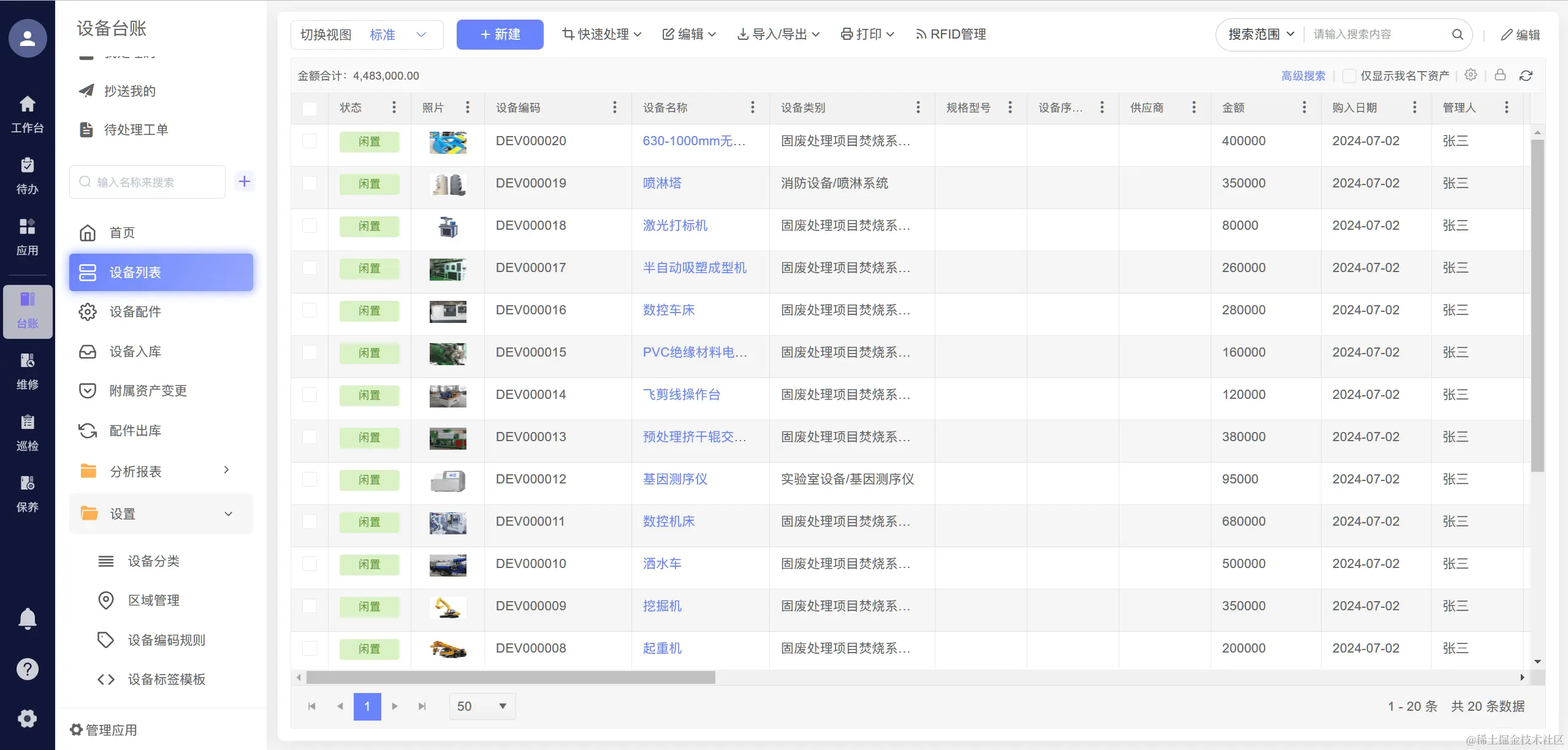The height and width of the screenshot is (750, 1568).
Task: Check the 仅显示我名下资产 checkbox
Action: (x=1349, y=76)
